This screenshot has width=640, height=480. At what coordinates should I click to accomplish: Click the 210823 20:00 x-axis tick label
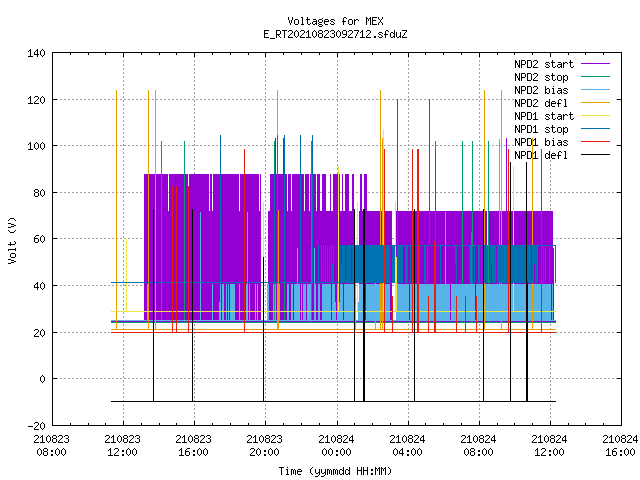coord(264,446)
